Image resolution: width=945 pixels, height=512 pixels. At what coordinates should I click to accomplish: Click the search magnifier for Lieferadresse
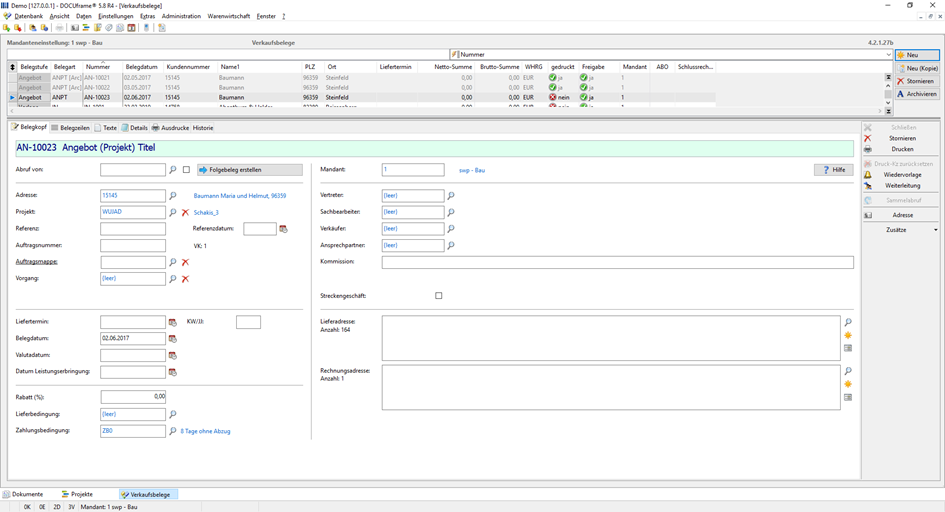(x=848, y=322)
